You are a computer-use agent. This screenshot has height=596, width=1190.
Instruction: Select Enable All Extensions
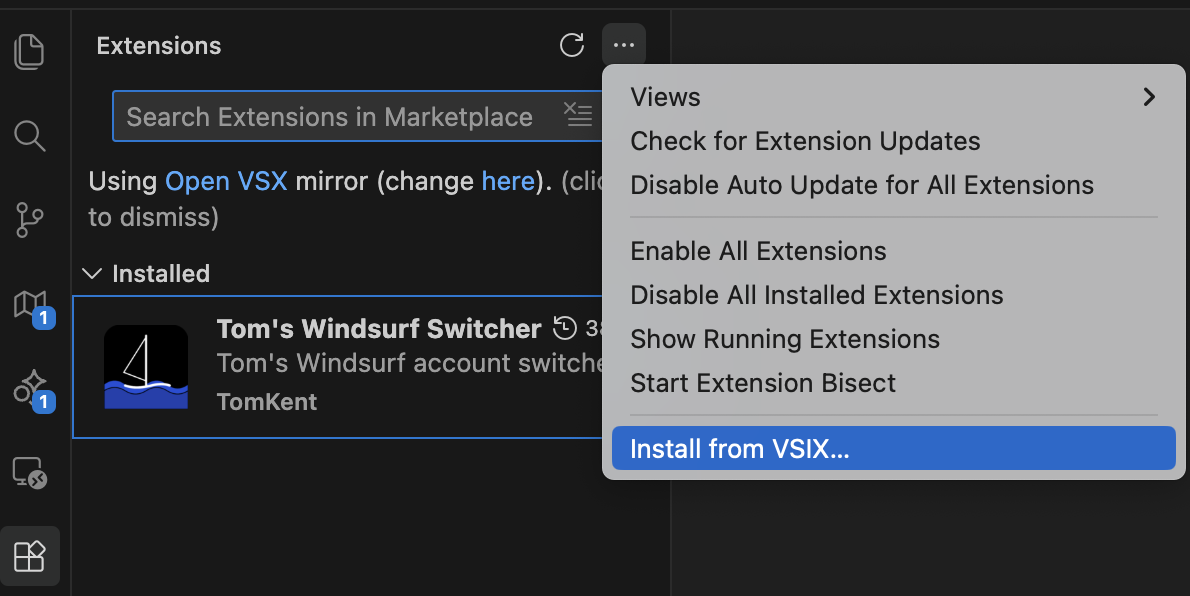(x=758, y=251)
